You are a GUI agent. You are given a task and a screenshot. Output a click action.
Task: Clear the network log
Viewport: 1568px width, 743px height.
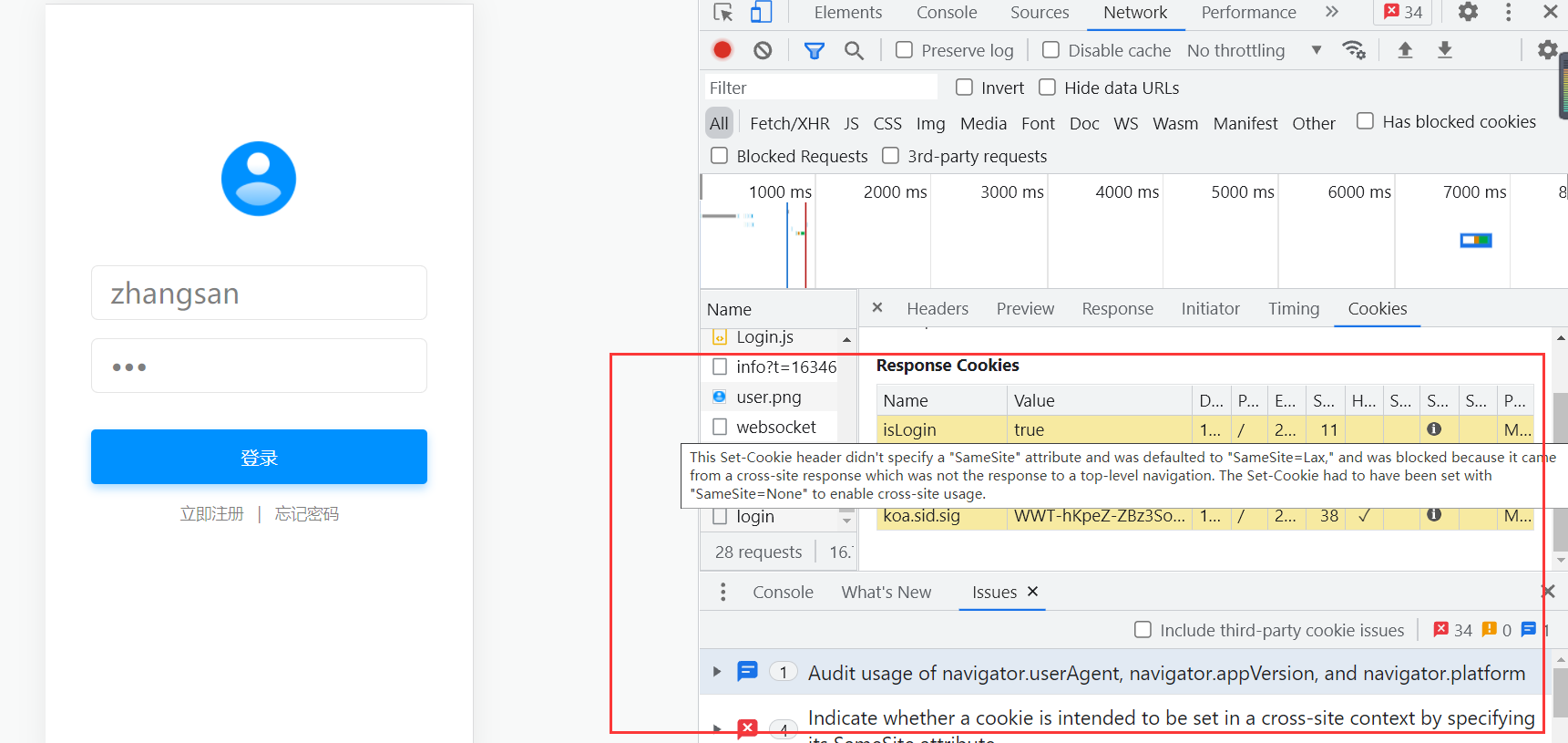[763, 50]
